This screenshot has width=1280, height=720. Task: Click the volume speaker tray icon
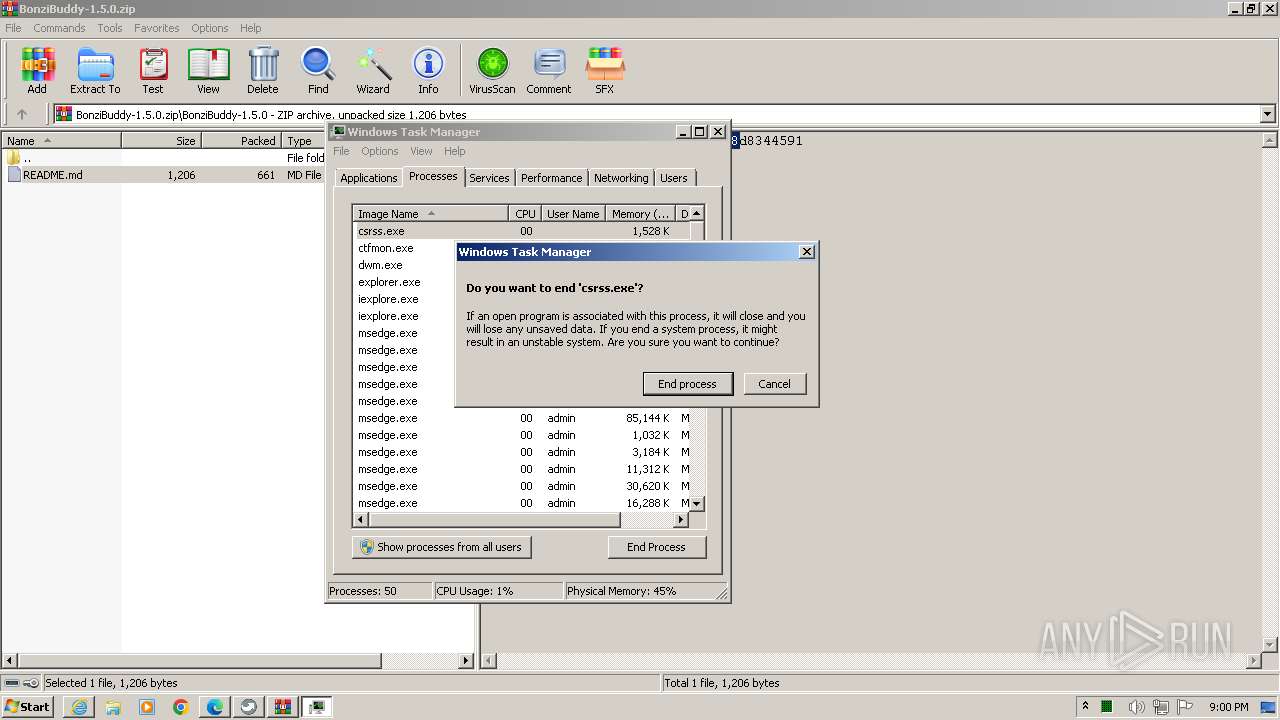click(x=1135, y=707)
